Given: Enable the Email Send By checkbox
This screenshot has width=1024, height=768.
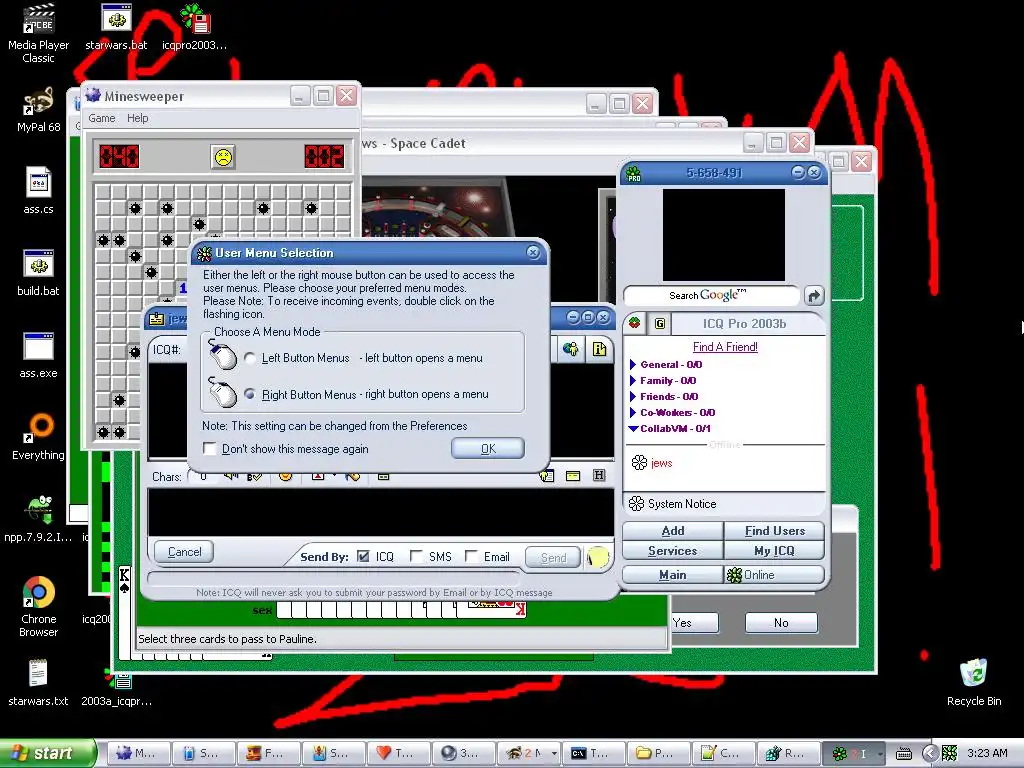Looking at the screenshot, I should click(x=471, y=556).
